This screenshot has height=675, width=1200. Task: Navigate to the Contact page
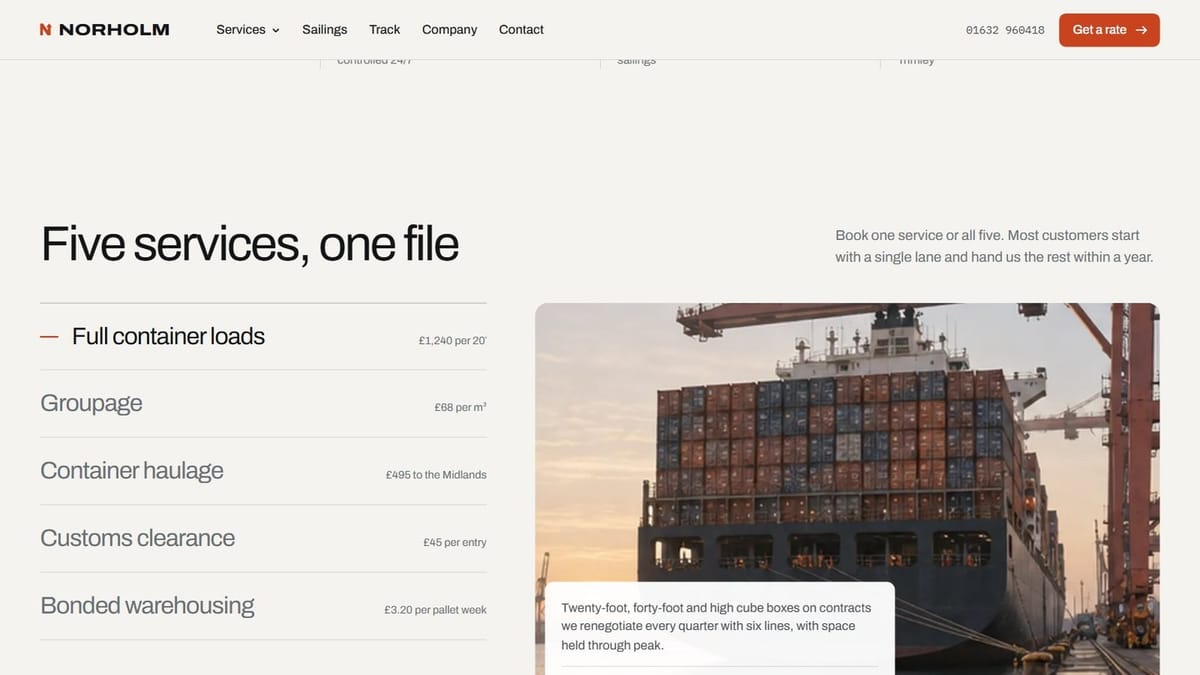coord(521,30)
